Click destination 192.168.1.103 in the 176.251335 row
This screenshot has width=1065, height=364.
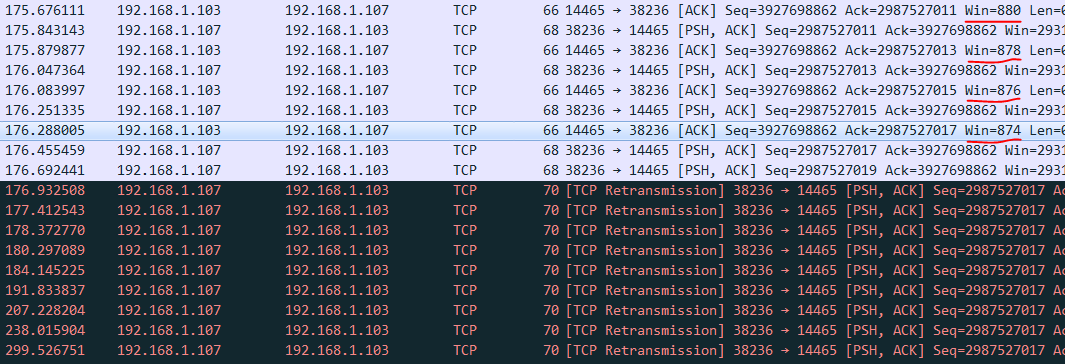coord(337,110)
